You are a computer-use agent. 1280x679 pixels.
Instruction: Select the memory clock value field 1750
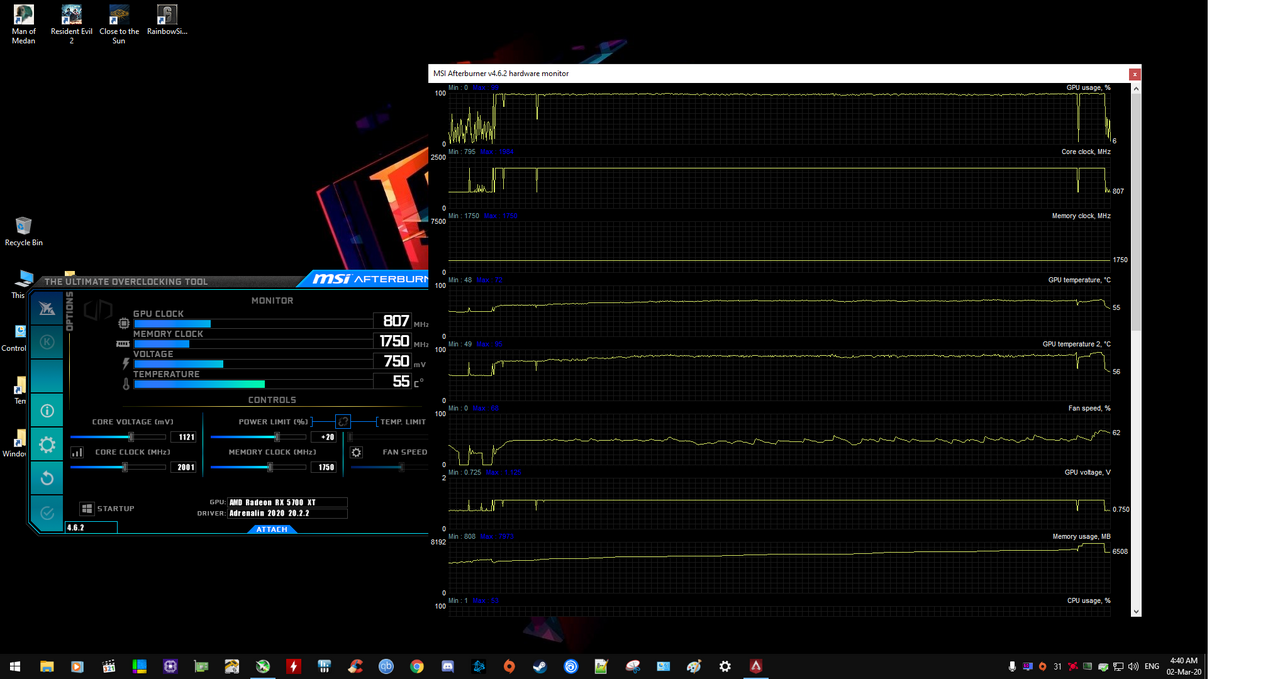[x=324, y=467]
